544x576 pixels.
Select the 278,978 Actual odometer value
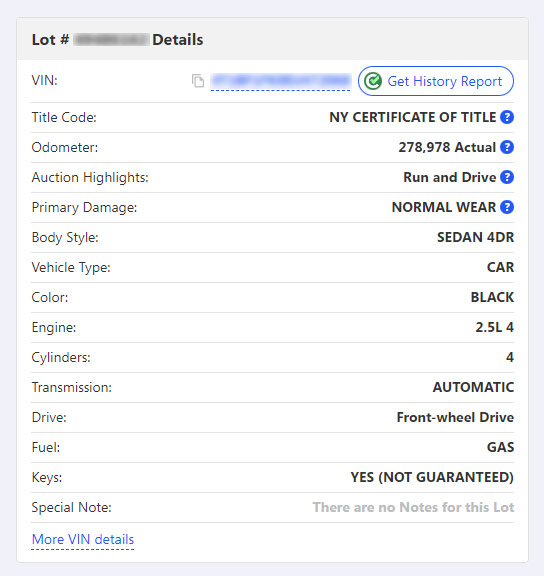[447, 147]
